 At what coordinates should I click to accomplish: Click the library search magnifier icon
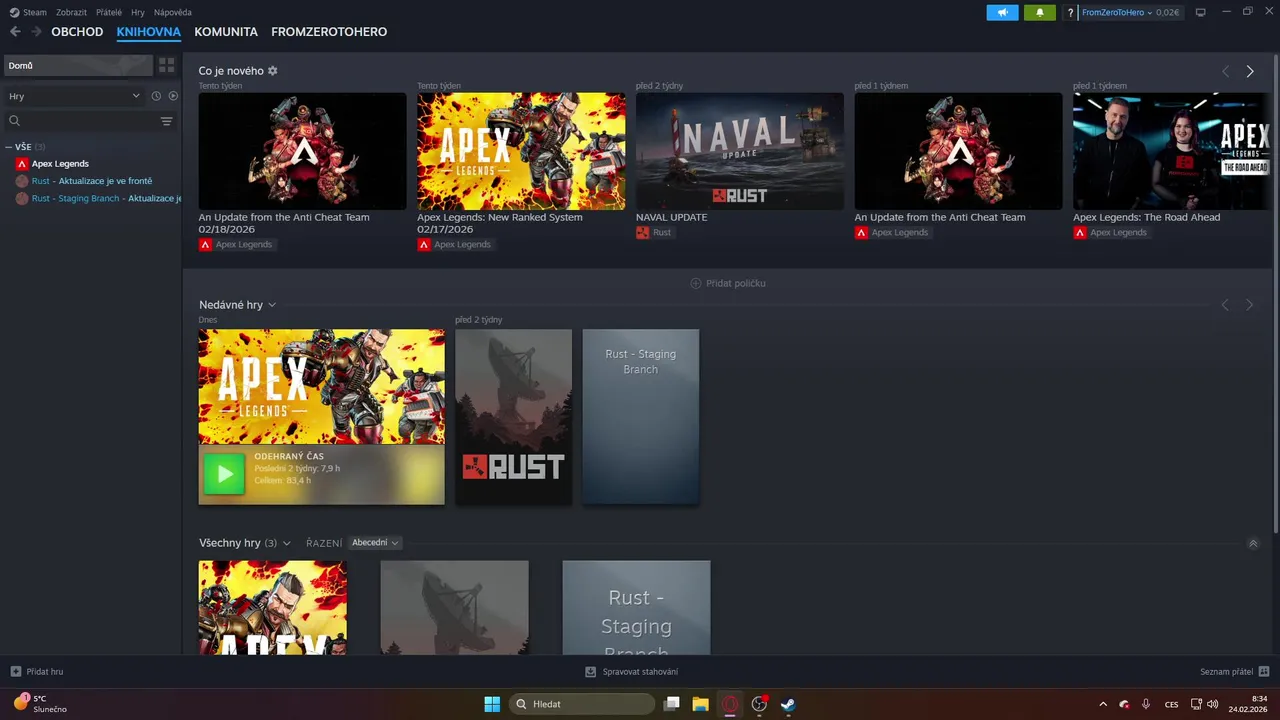14,121
